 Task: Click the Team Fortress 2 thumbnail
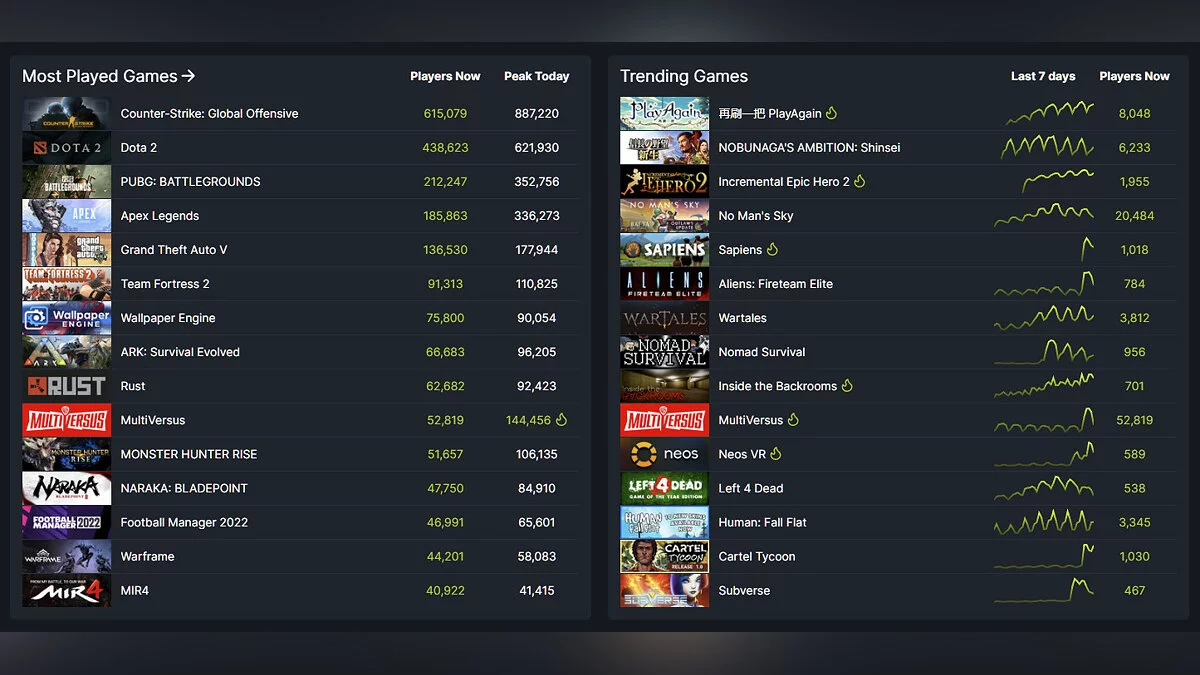pyautogui.click(x=67, y=284)
